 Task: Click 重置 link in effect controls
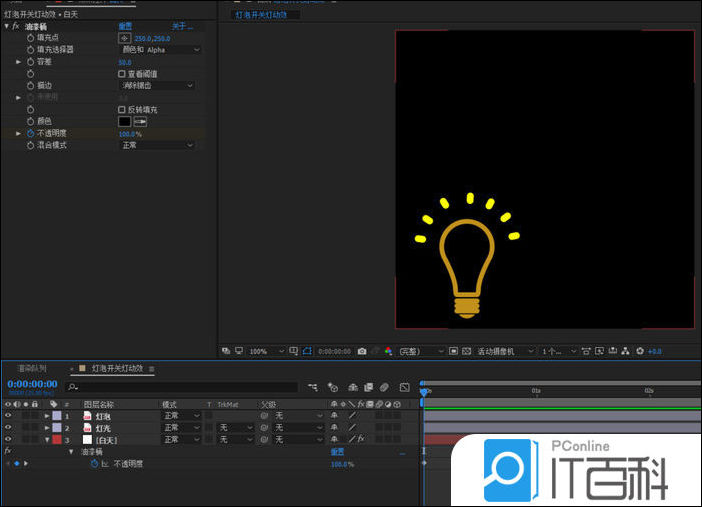[125, 25]
